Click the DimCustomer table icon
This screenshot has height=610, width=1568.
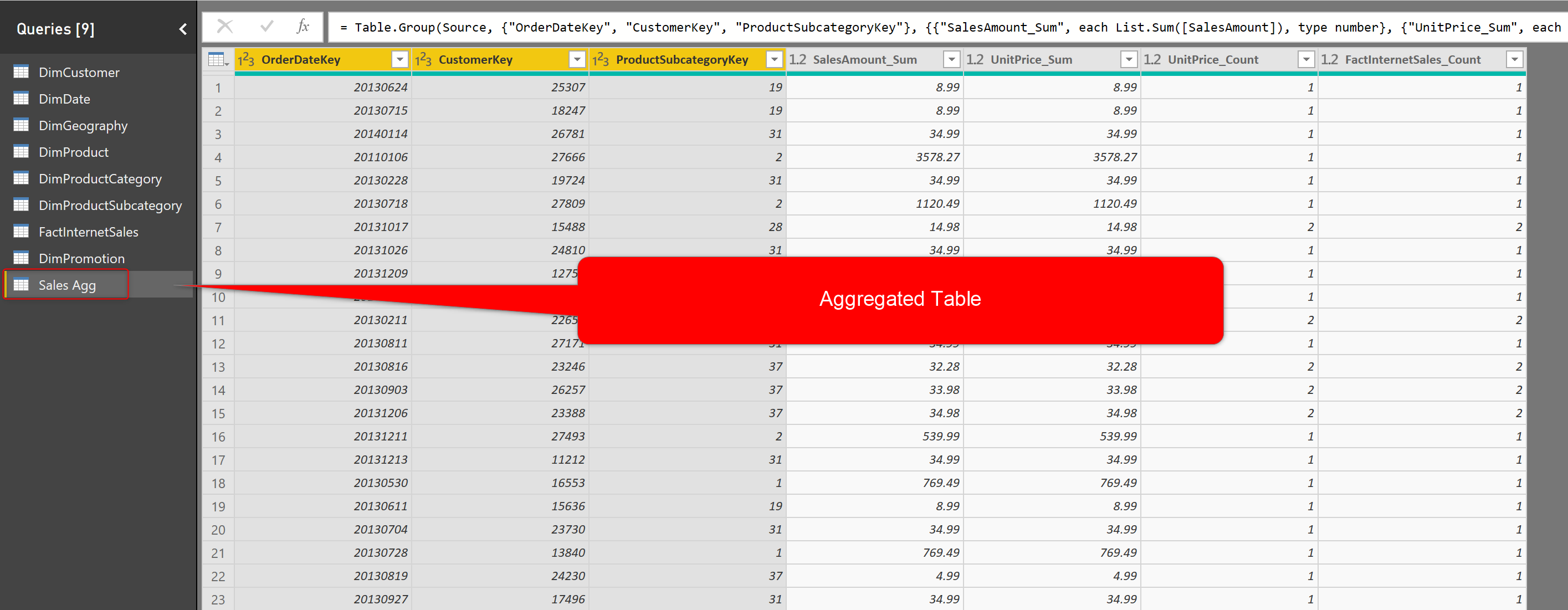point(21,72)
